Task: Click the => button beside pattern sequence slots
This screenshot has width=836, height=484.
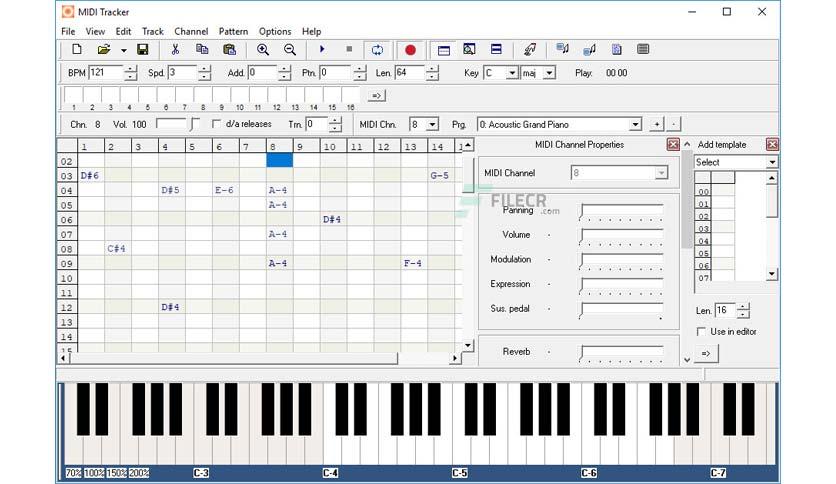Action: pyautogui.click(x=377, y=95)
